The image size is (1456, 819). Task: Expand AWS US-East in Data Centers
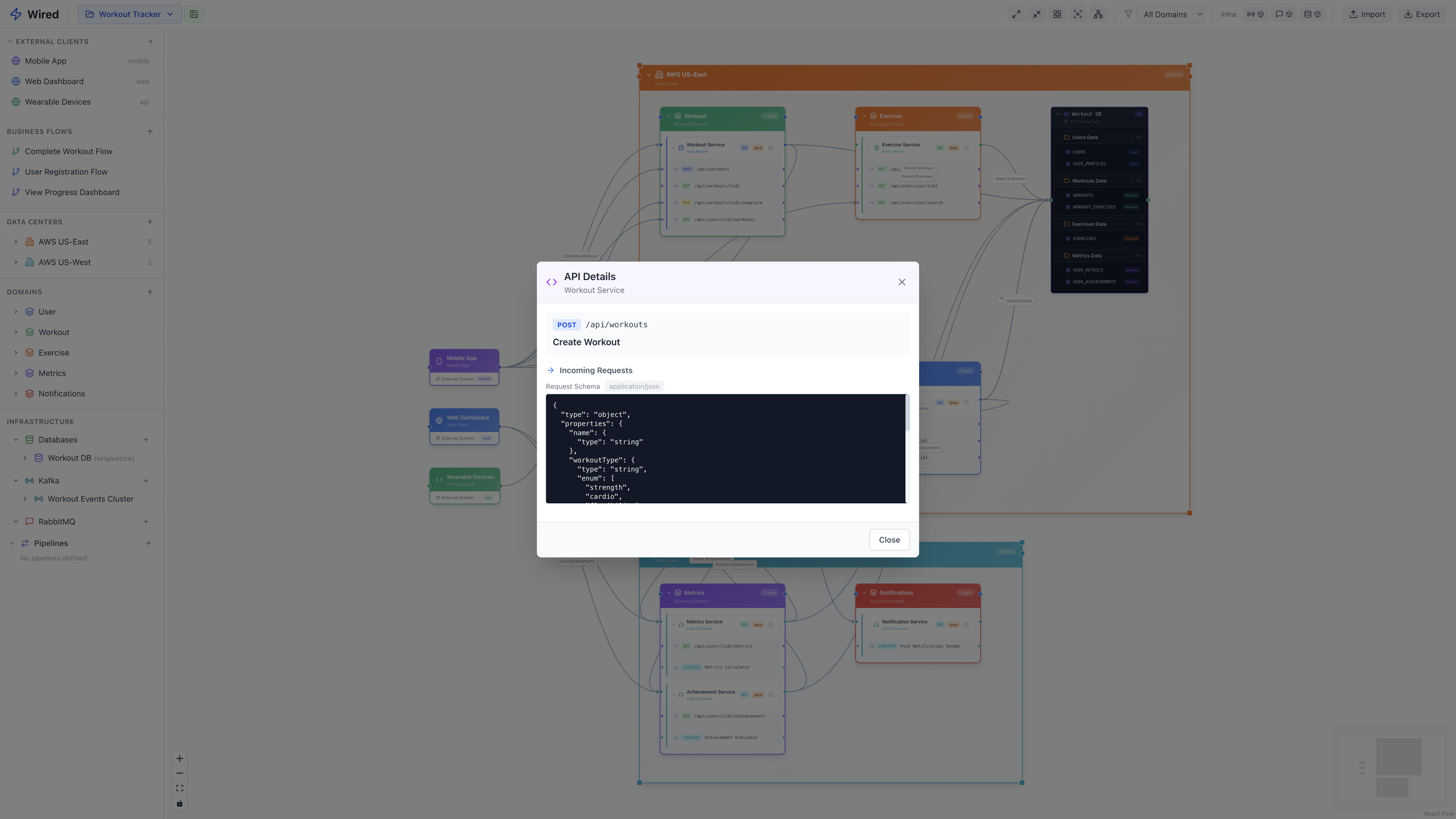(16, 242)
